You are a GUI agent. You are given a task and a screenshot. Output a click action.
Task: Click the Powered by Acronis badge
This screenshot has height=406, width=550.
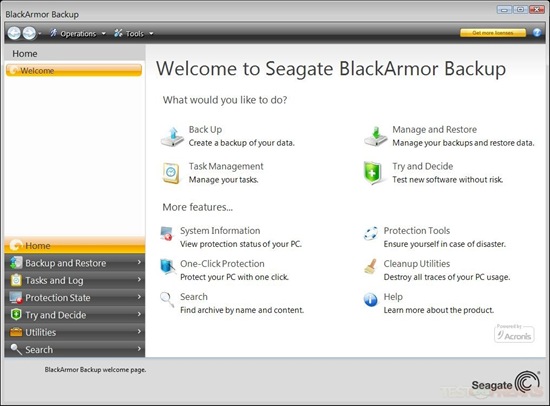(514, 333)
